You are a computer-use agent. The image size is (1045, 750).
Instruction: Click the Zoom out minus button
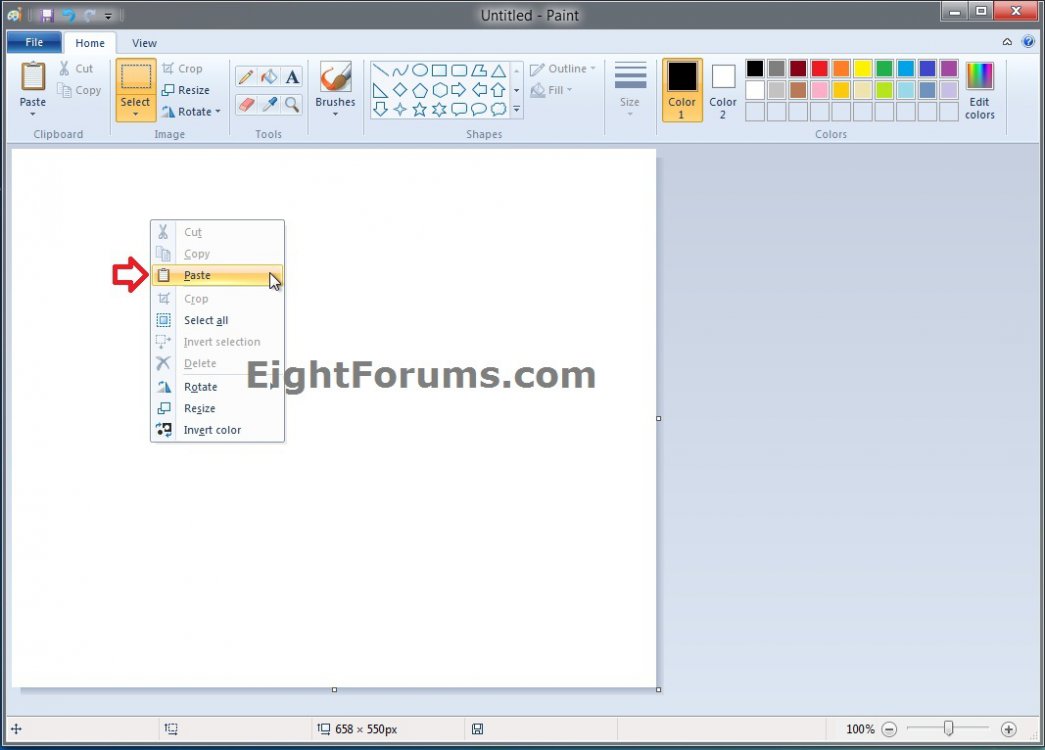889,729
